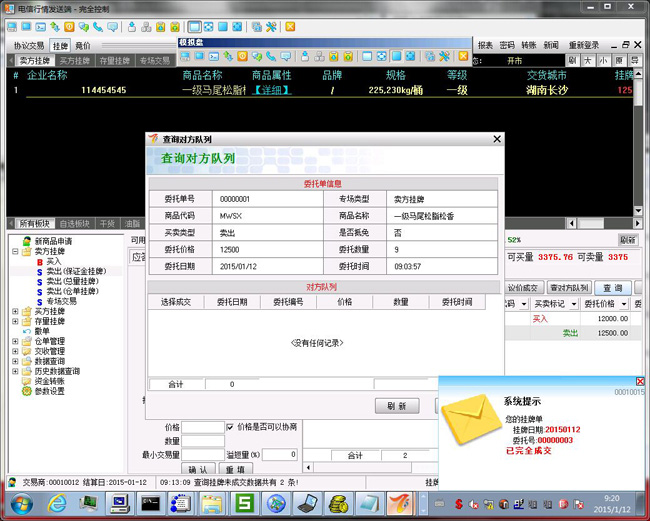Click the 查询 button
This screenshot has height=521, width=650.
tap(613, 288)
